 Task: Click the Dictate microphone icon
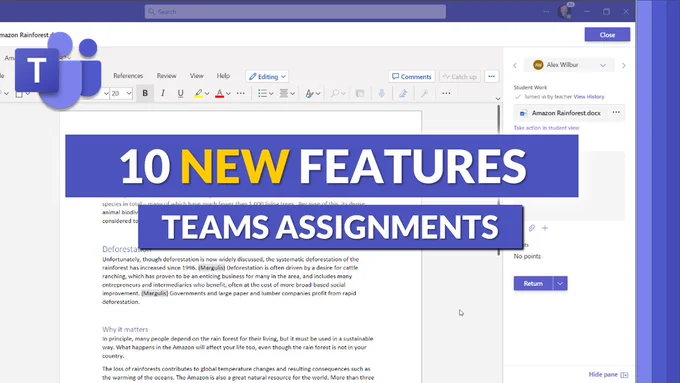(x=382, y=93)
